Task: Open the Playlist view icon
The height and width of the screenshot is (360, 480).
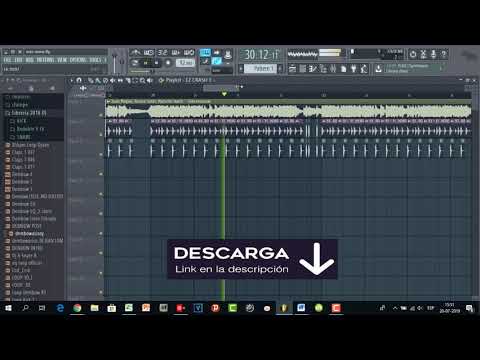Action: point(292,69)
